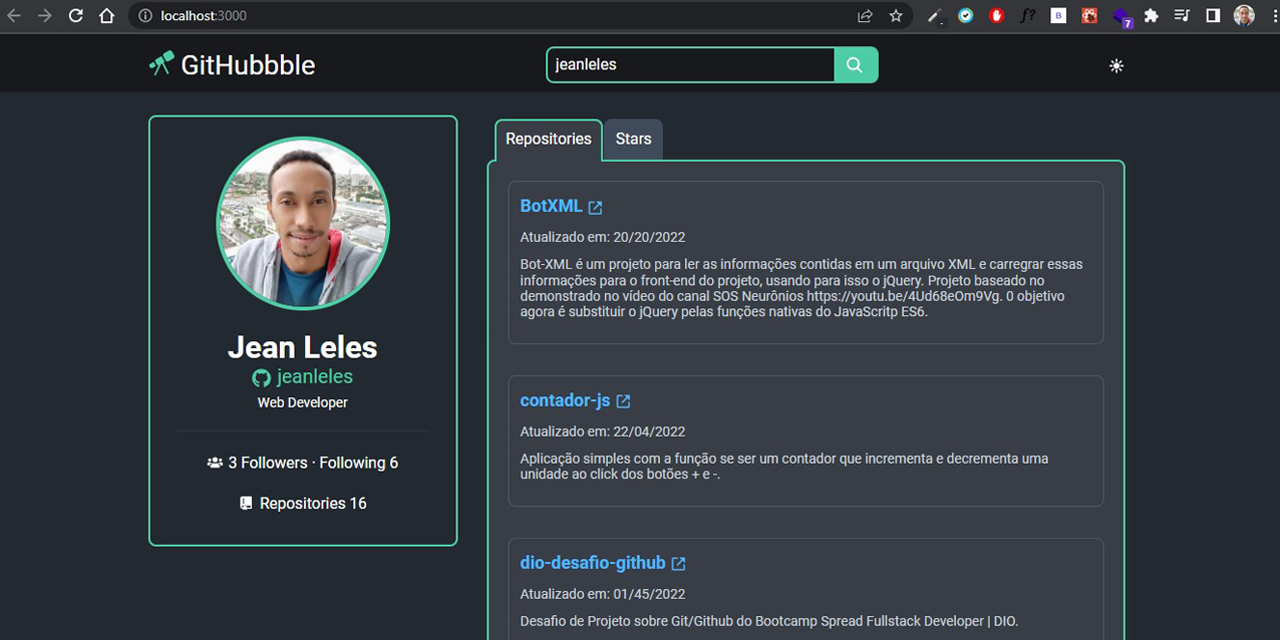Open the dio-desafio-github external link icon
Image resolution: width=1280 pixels, height=640 pixels.
(679, 562)
